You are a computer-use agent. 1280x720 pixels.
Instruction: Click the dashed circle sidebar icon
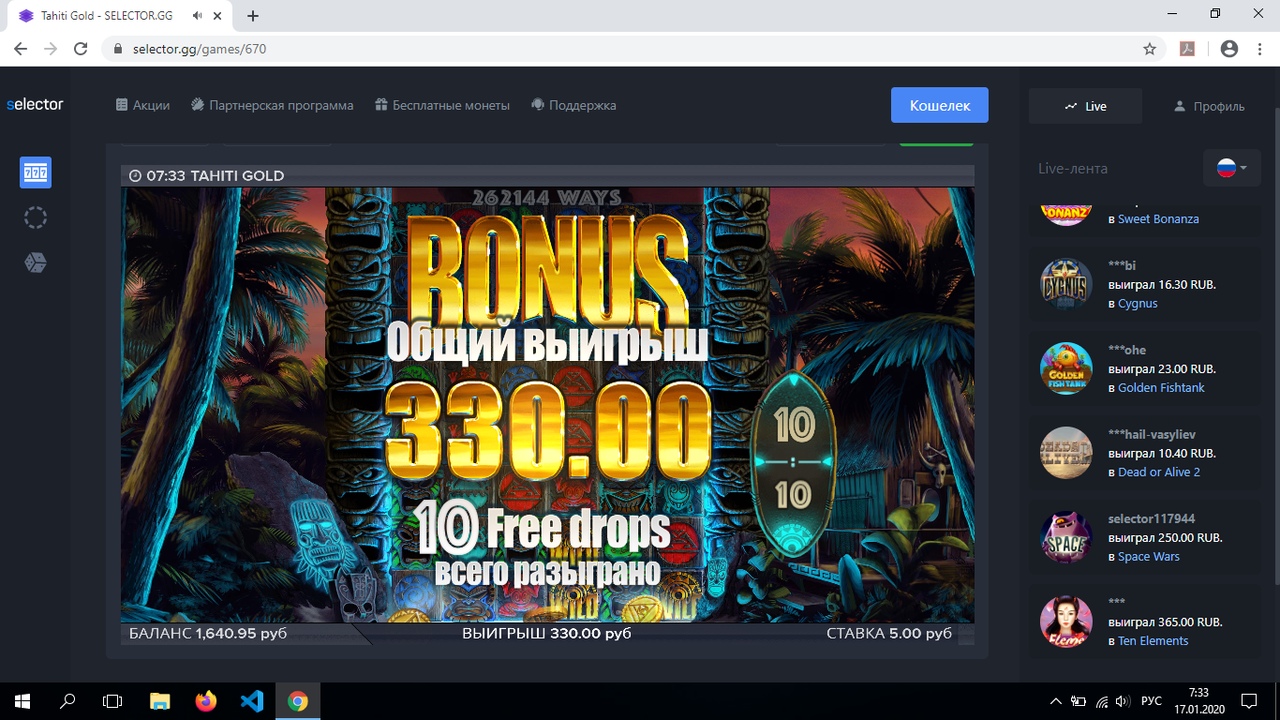(x=35, y=218)
